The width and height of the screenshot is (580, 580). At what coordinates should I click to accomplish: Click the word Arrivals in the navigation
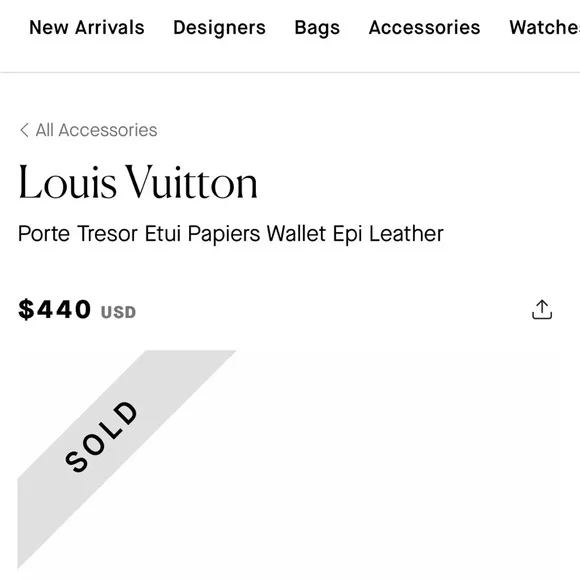(x=109, y=27)
